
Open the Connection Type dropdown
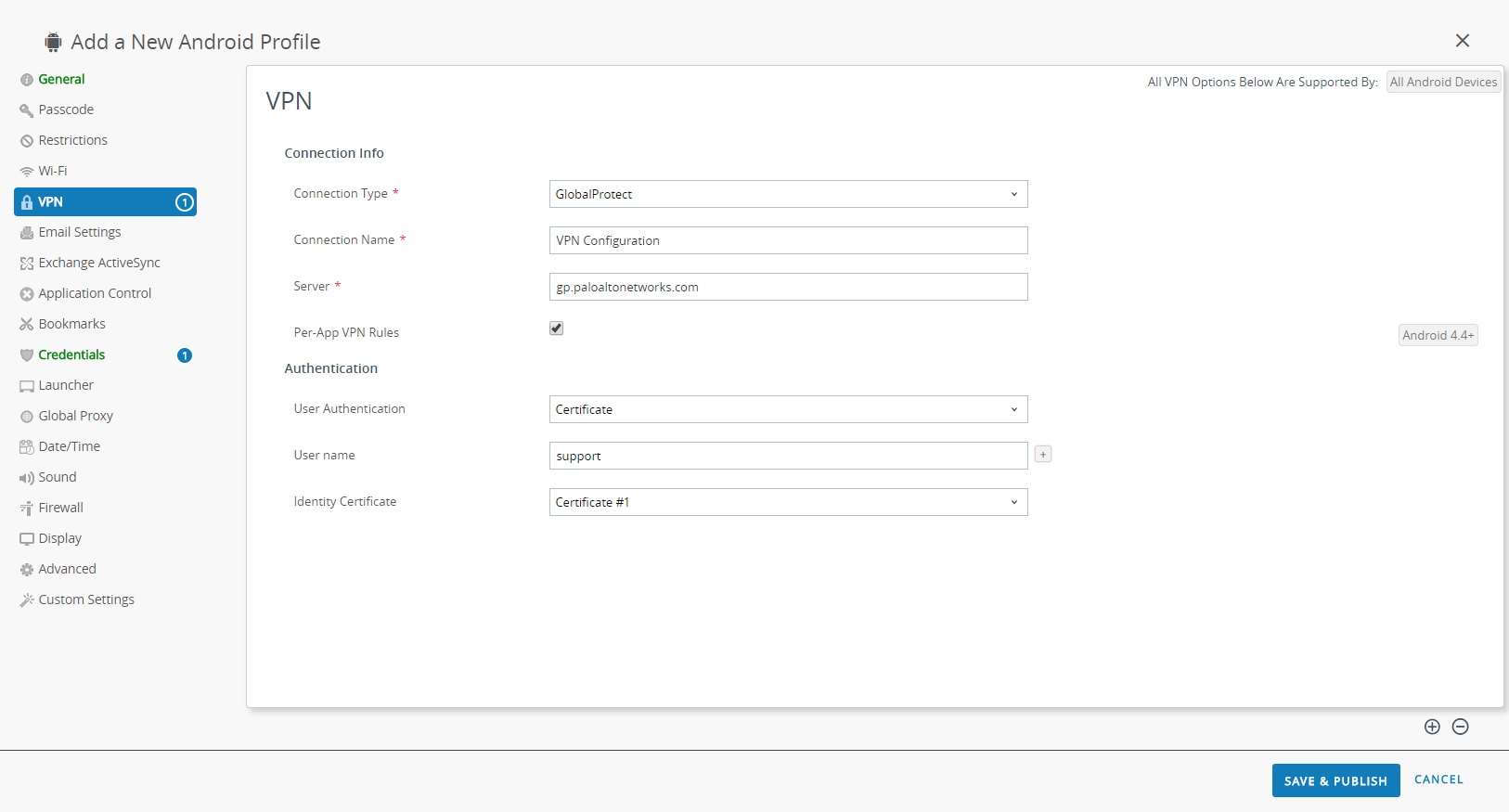pyautogui.click(x=788, y=194)
